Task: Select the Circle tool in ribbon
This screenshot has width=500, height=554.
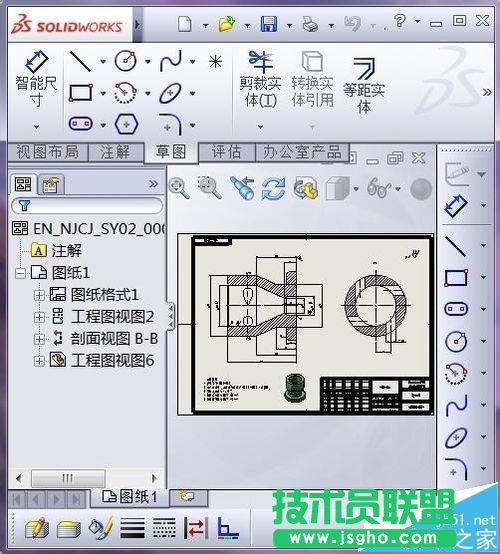Action: tap(125, 61)
